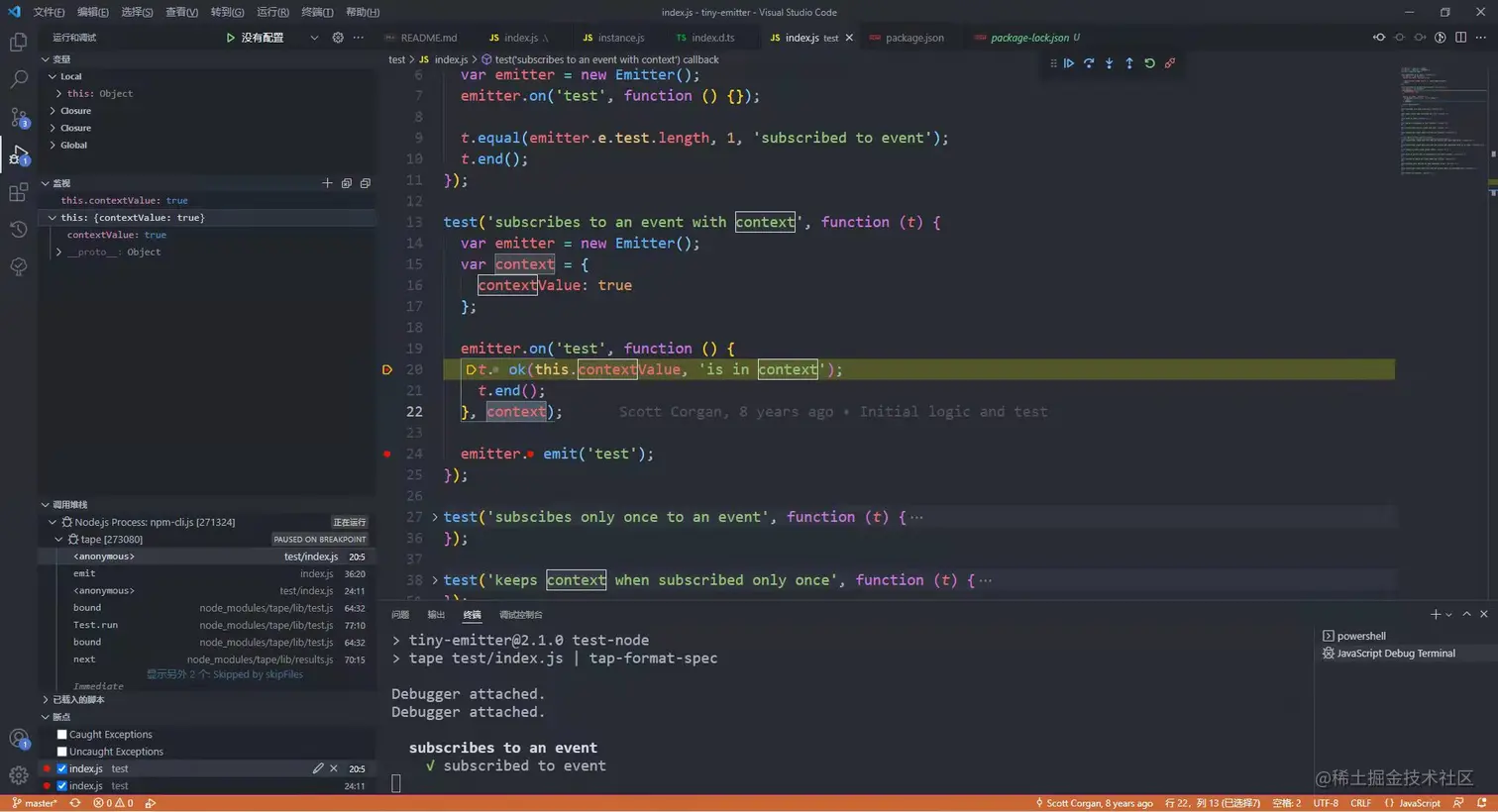Disconnect the debugger
Image resolution: width=1498 pixels, height=812 pixels.
1170,63
